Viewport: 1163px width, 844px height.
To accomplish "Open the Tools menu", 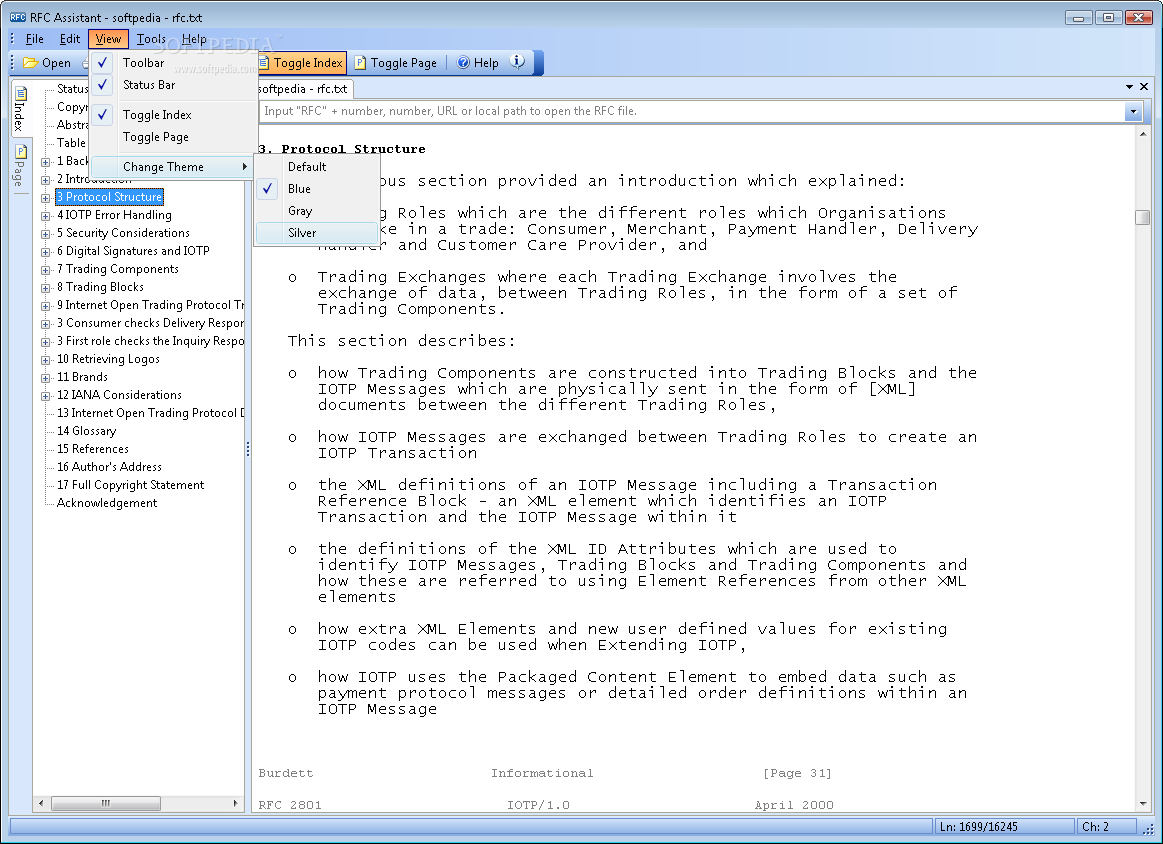I will tap(151, 39).
